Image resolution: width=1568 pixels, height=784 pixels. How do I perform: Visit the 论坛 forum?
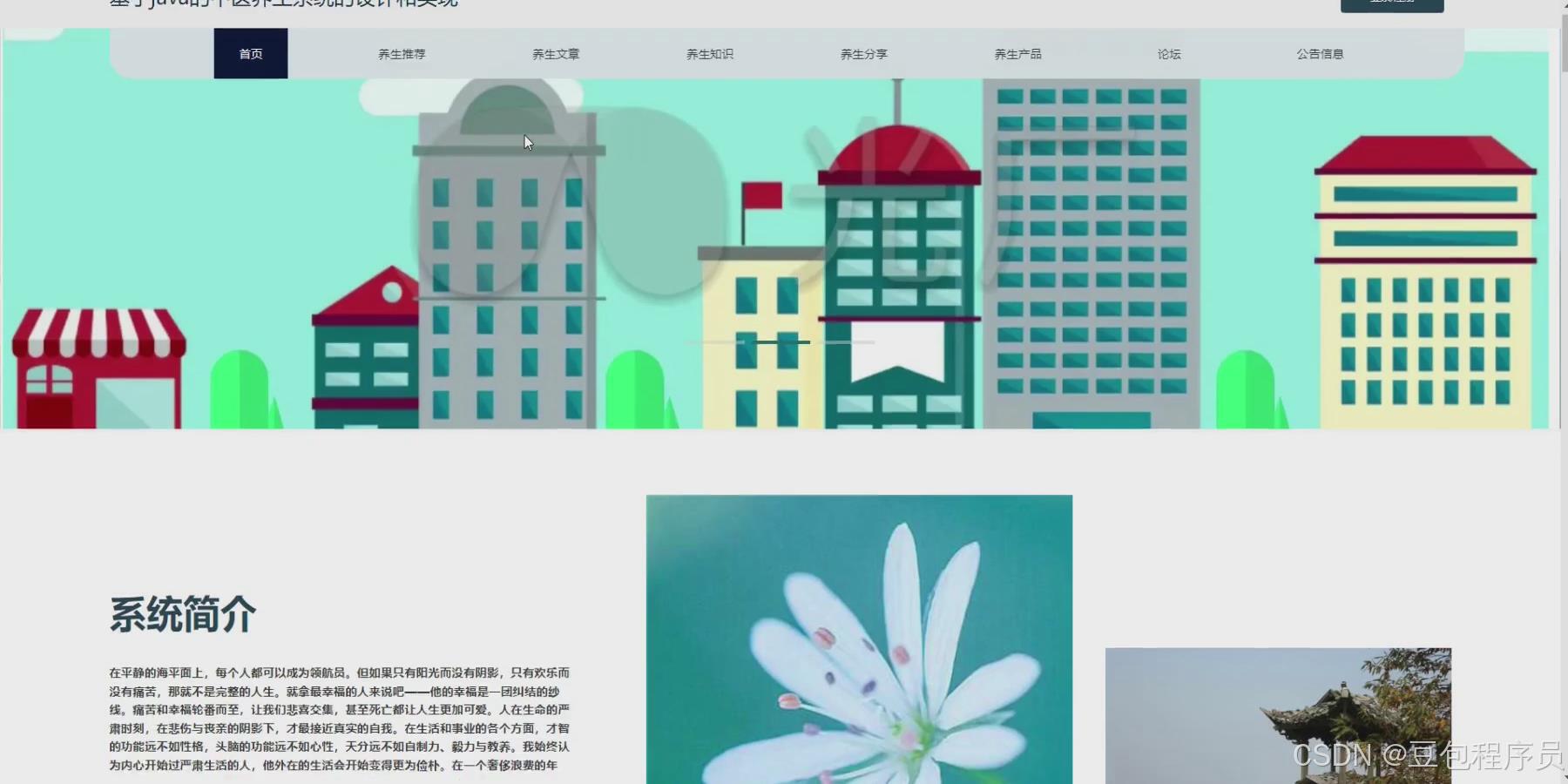(1167, 53)
